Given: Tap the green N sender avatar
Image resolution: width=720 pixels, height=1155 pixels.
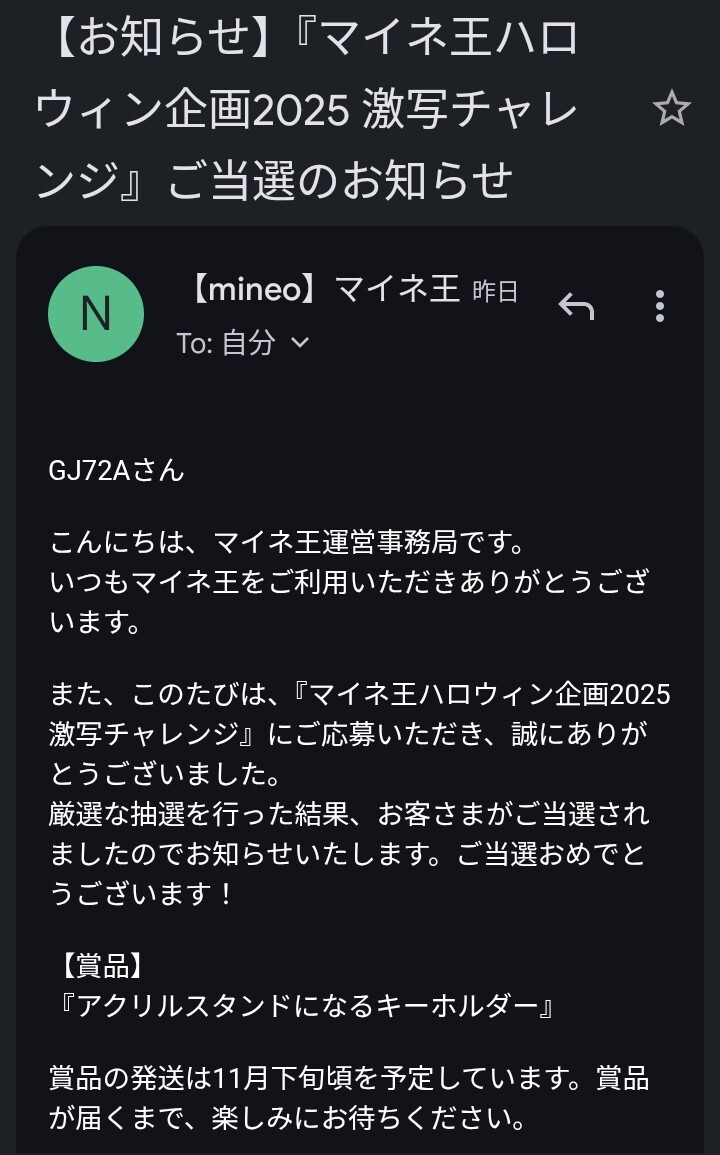Looking at the screenshot, I should pyautogui.click(x=96, y=314).
